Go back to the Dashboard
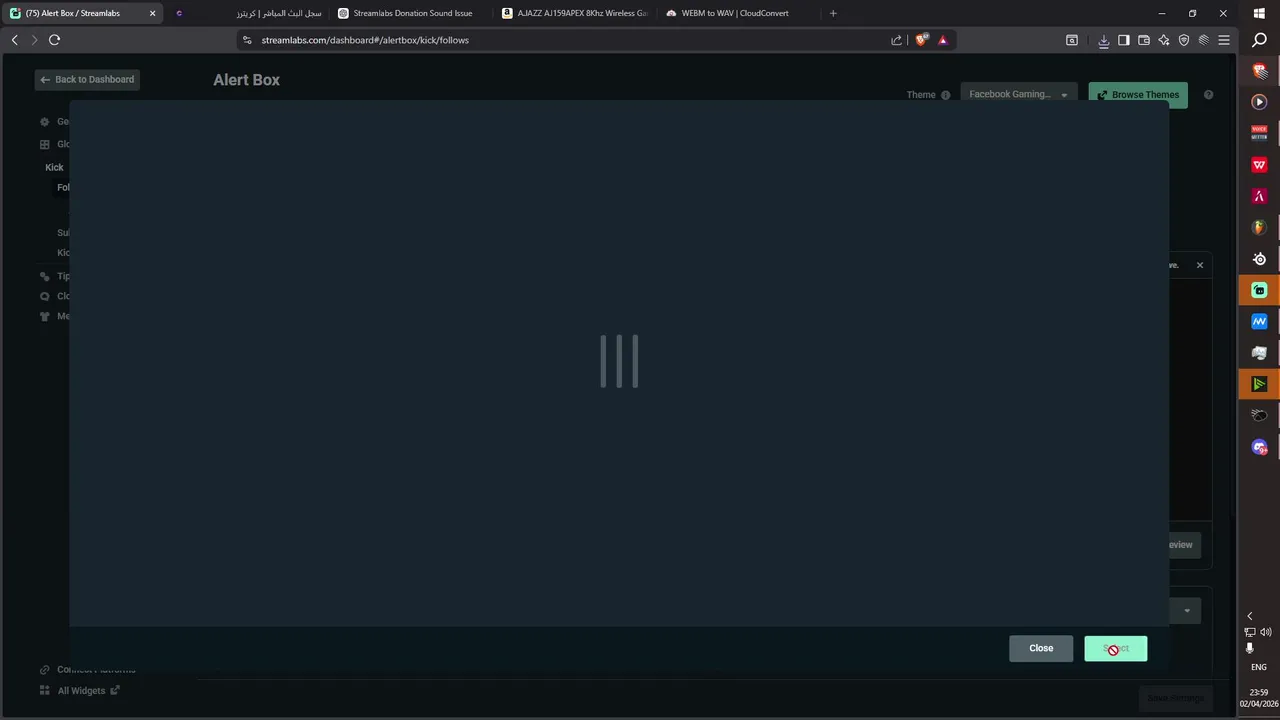The width and height of the screenshot is (1280, 720). [x=87, y=79]
